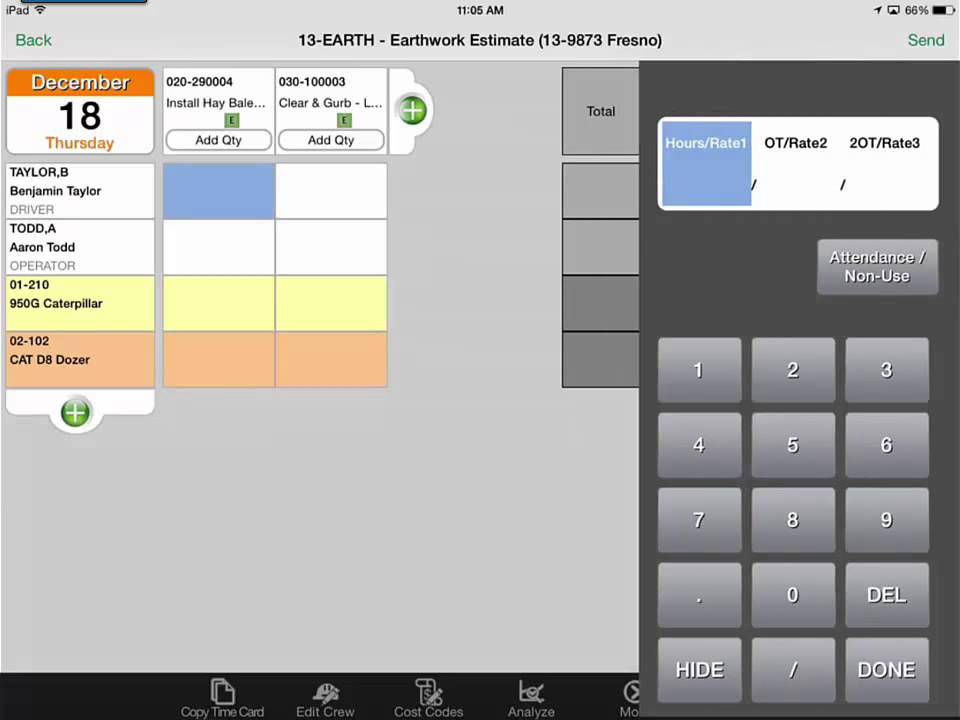Toggle Attendance / Non-Use mode

(x=877, y=266)
